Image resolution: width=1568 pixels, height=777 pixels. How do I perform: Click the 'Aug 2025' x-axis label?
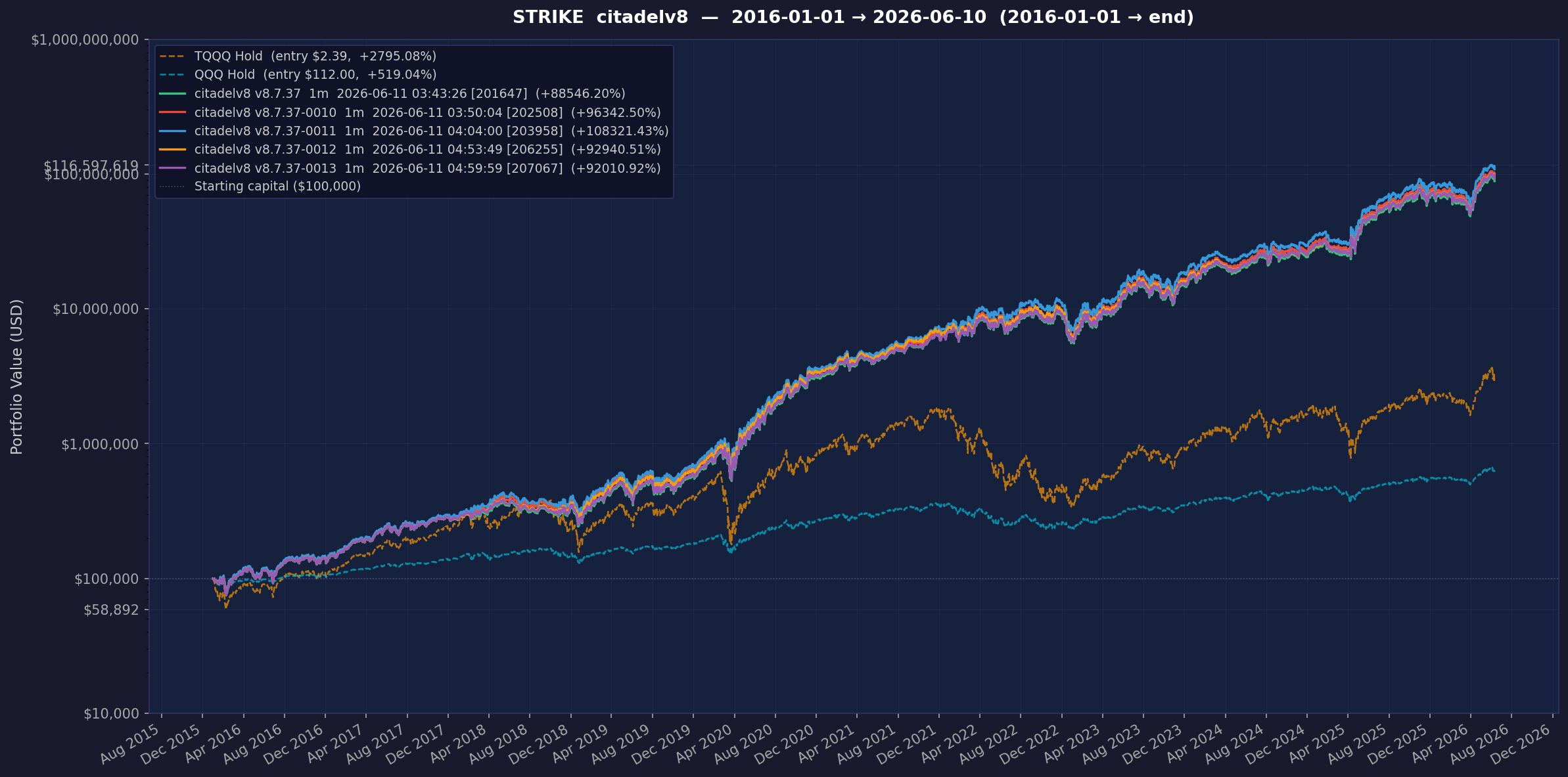[x=1356, y=744]
